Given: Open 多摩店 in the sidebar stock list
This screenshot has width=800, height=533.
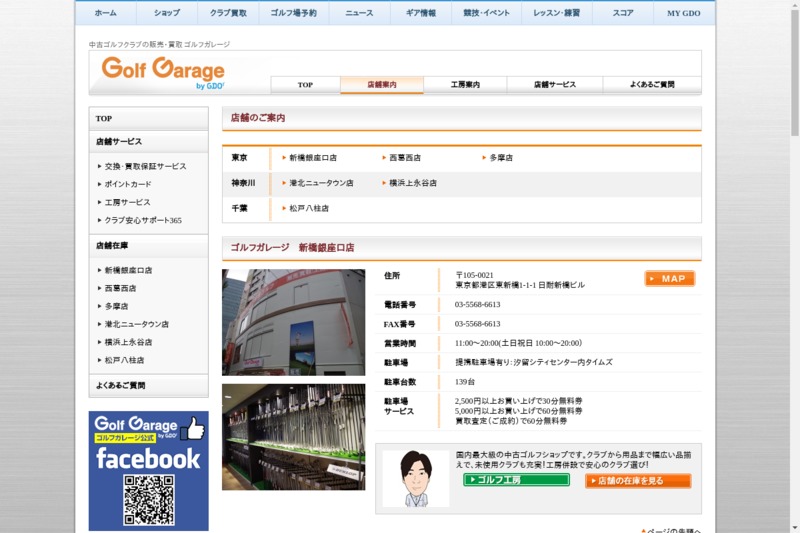Looking at the screenshot, I should (116, 306).
